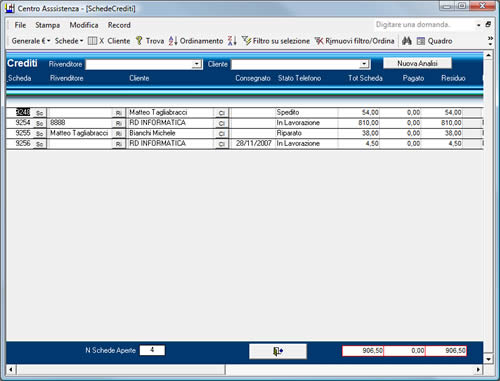Image resolution: width=500 pixels, height=381 pixels.
Task: Click the Cl button next to Bianchi Michele
Action: (x=221, y=134)
